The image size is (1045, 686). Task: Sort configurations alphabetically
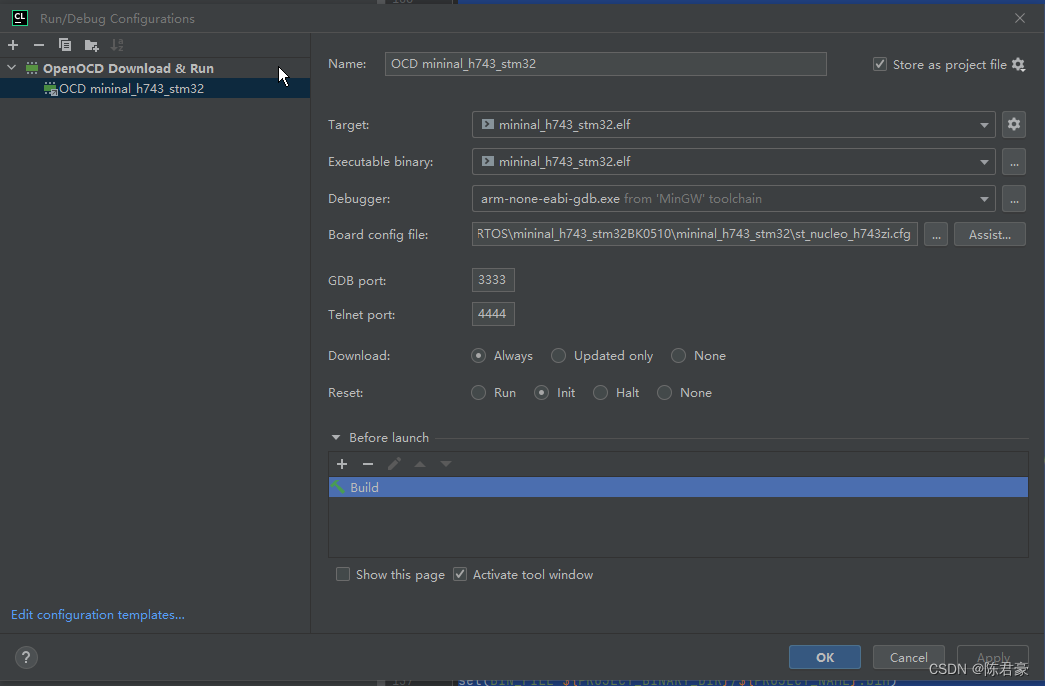117,45
